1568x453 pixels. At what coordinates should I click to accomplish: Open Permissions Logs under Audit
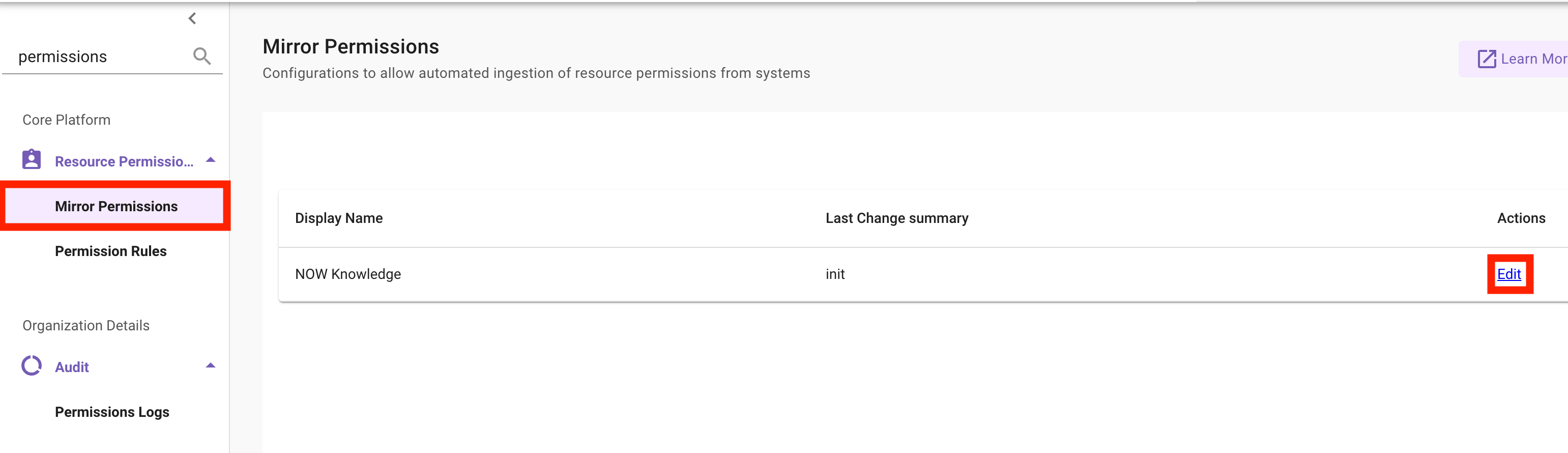point(112,412)
